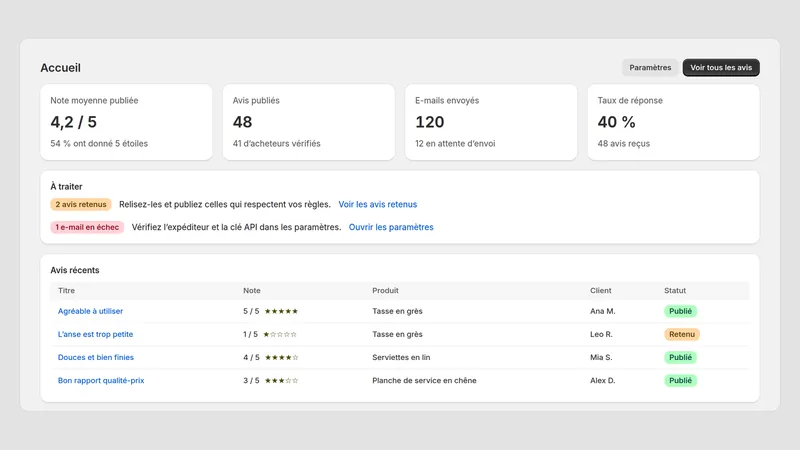The height and width of the screenshot is (450, 800).
Task: Select the Avis publiés card
Action: coord(309,122)
